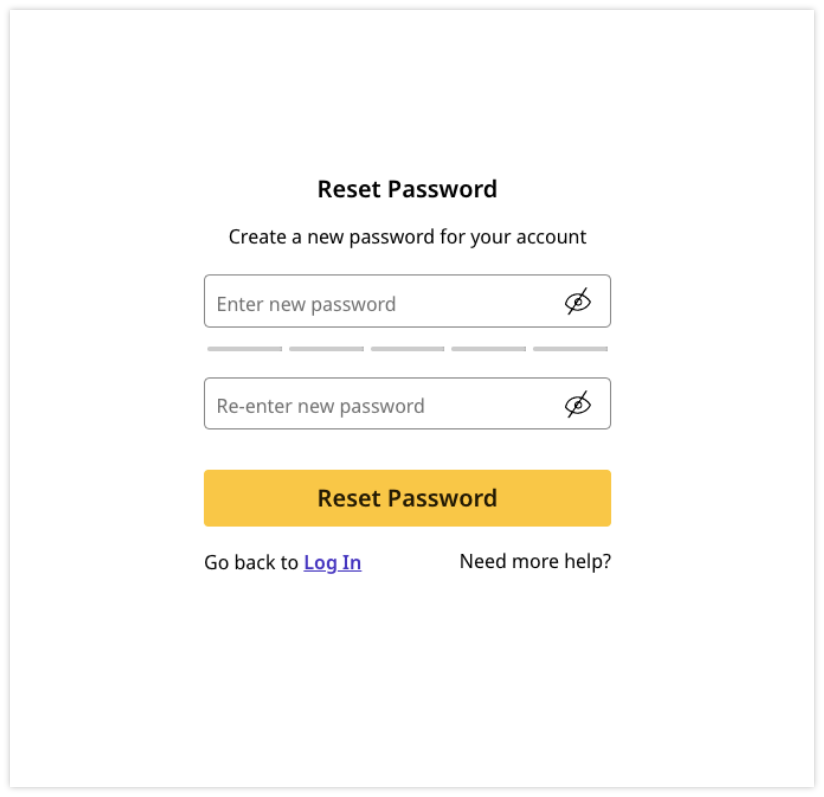
Task: Click the Create a new password subtitle
Action: pos(407,237)
